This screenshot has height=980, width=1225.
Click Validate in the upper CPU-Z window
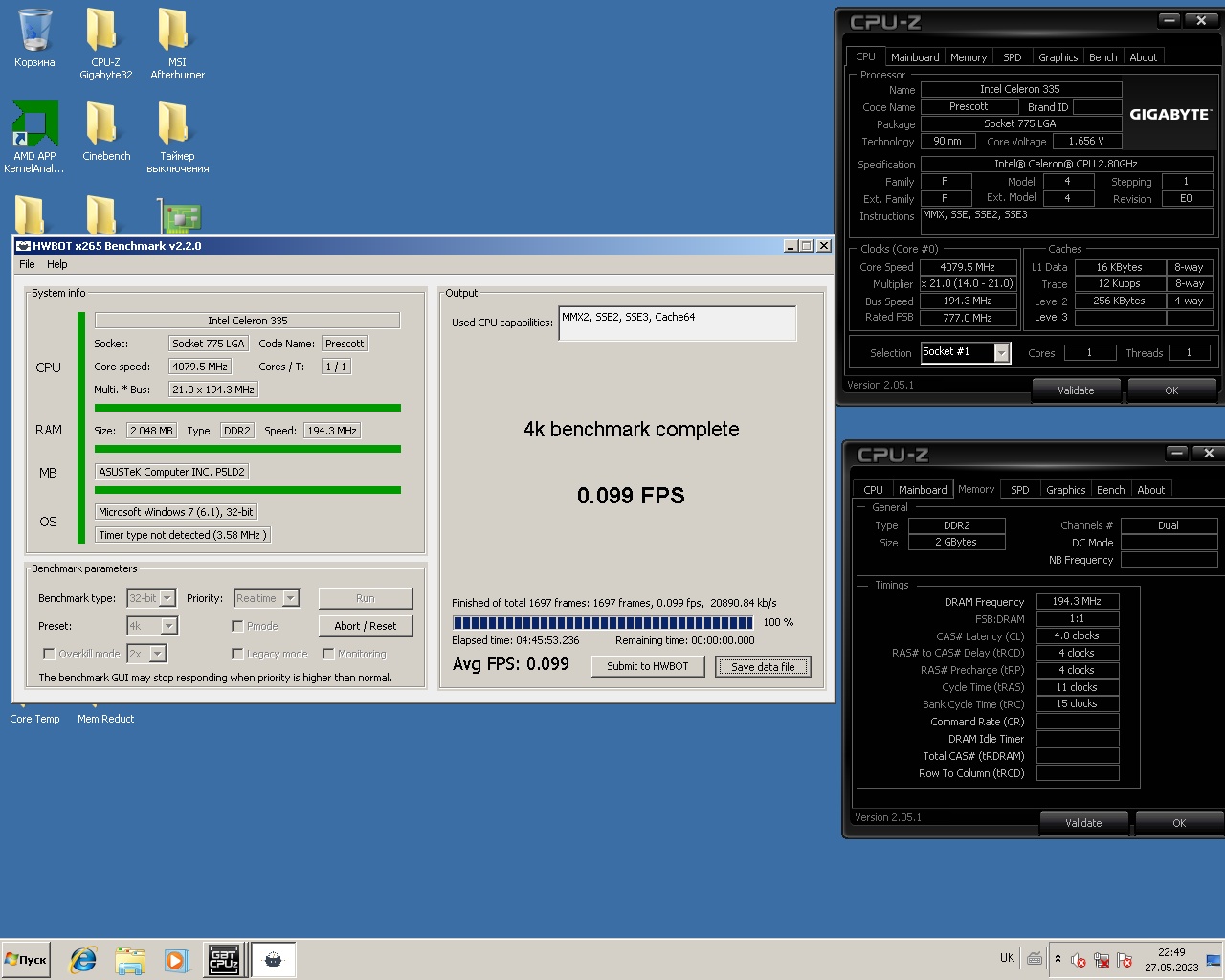pyautogui.click(x=1076, y=390)
